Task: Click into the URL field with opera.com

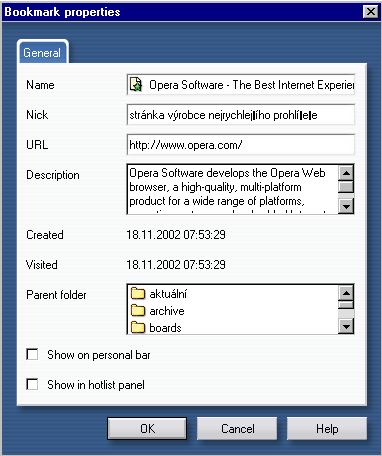Action: [241, 144]
